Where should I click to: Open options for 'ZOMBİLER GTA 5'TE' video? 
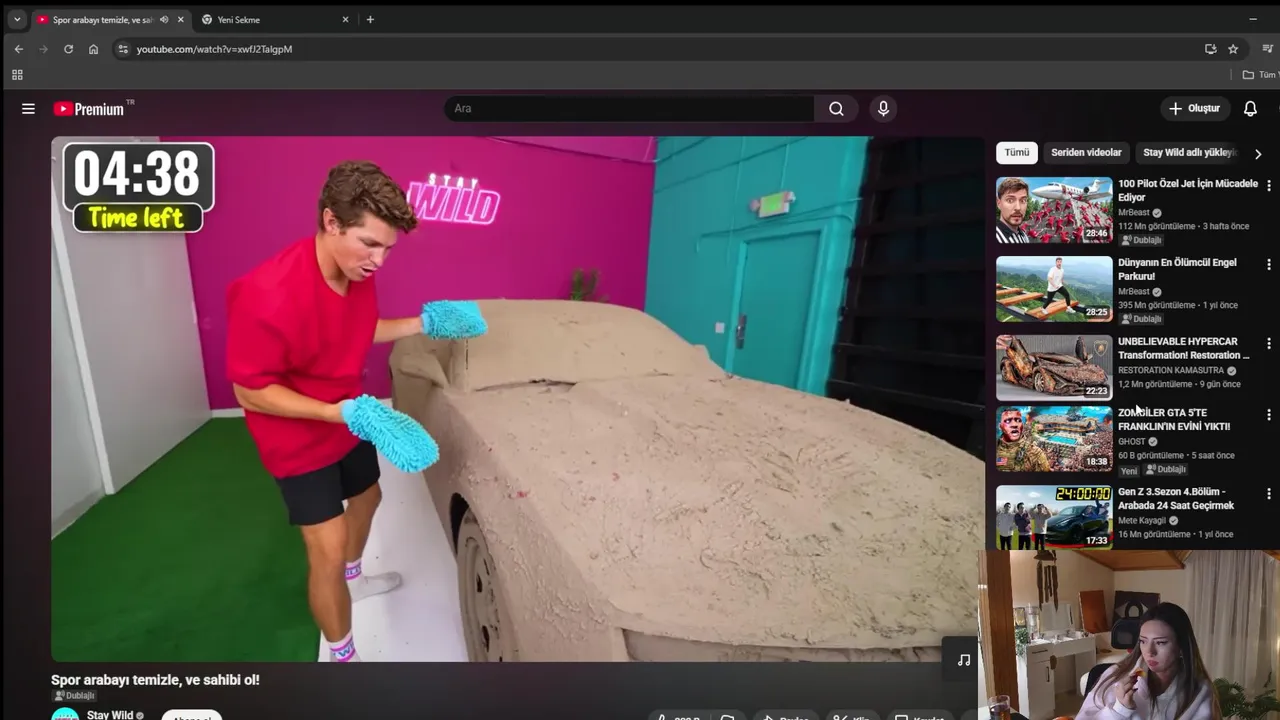(x=1269, y=415)
